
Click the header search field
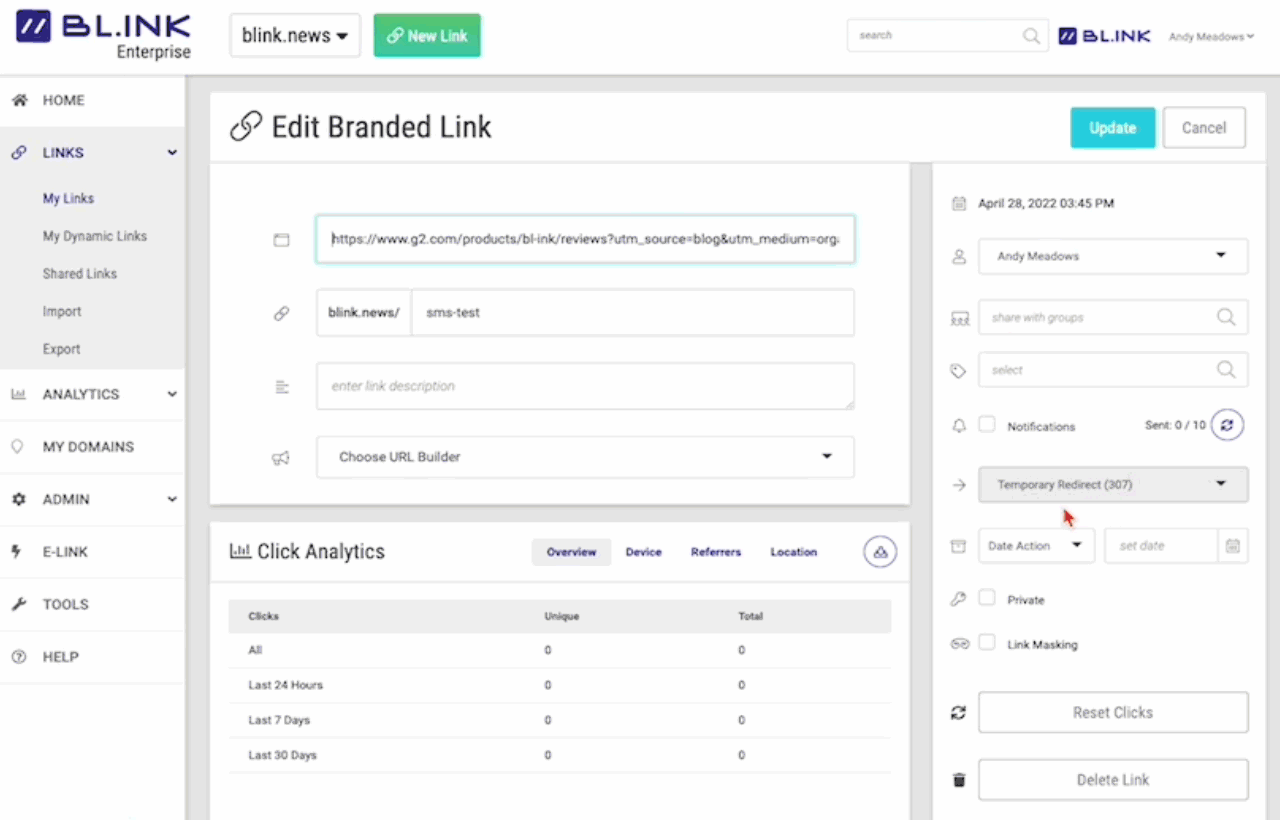click(x=947, y=36)
